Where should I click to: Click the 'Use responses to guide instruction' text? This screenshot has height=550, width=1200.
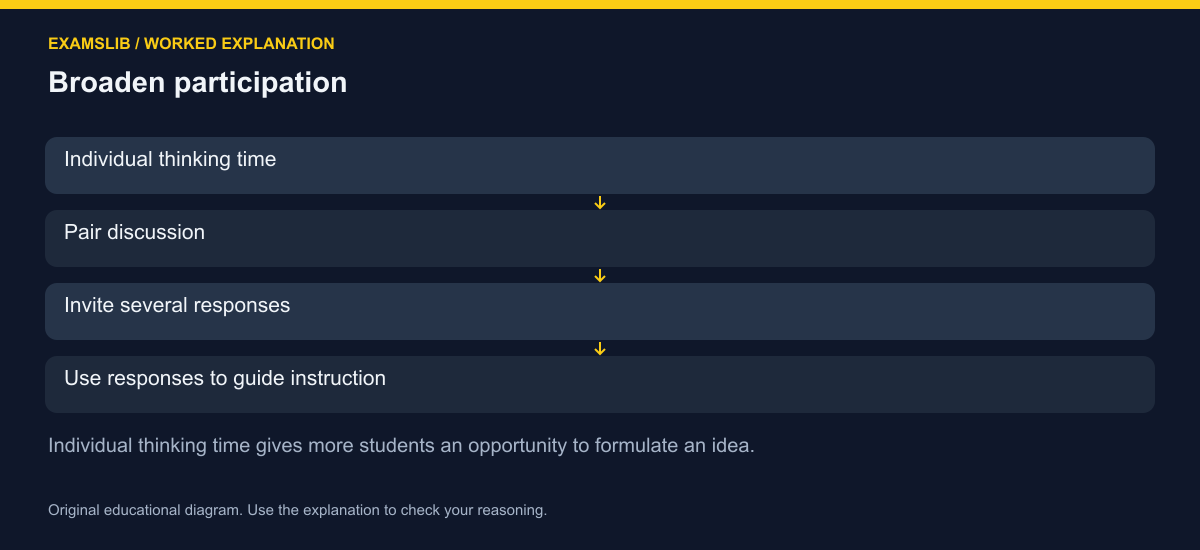pos(225,378)
